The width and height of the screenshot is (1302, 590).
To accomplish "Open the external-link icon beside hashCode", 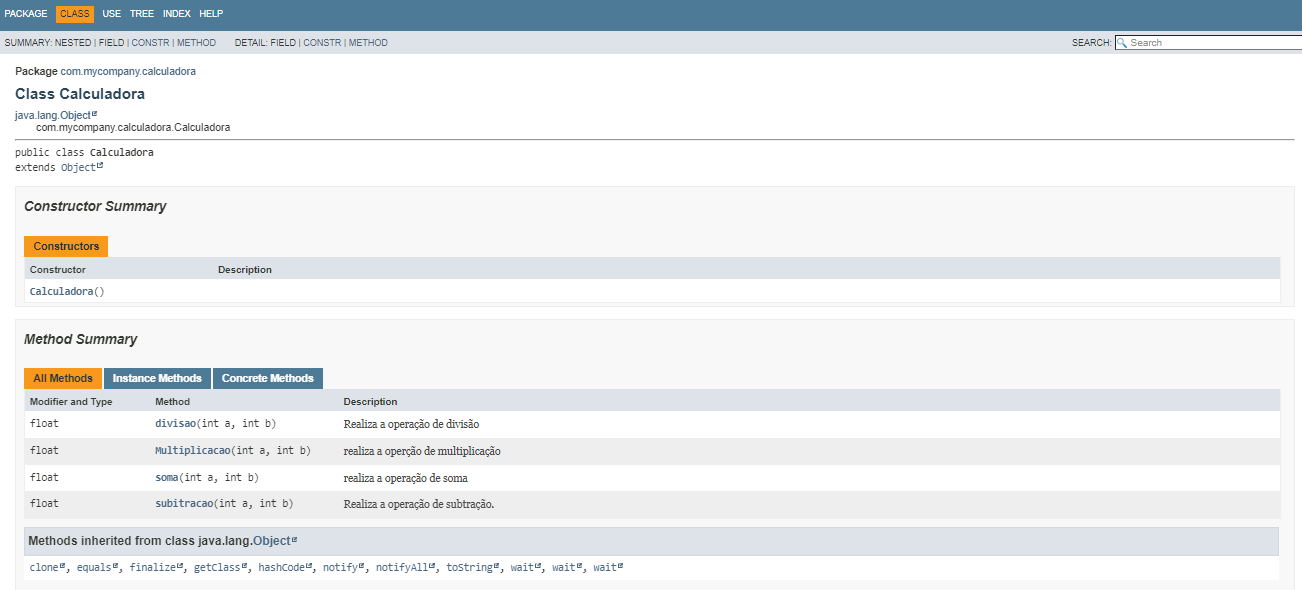I will pos(310,565).
